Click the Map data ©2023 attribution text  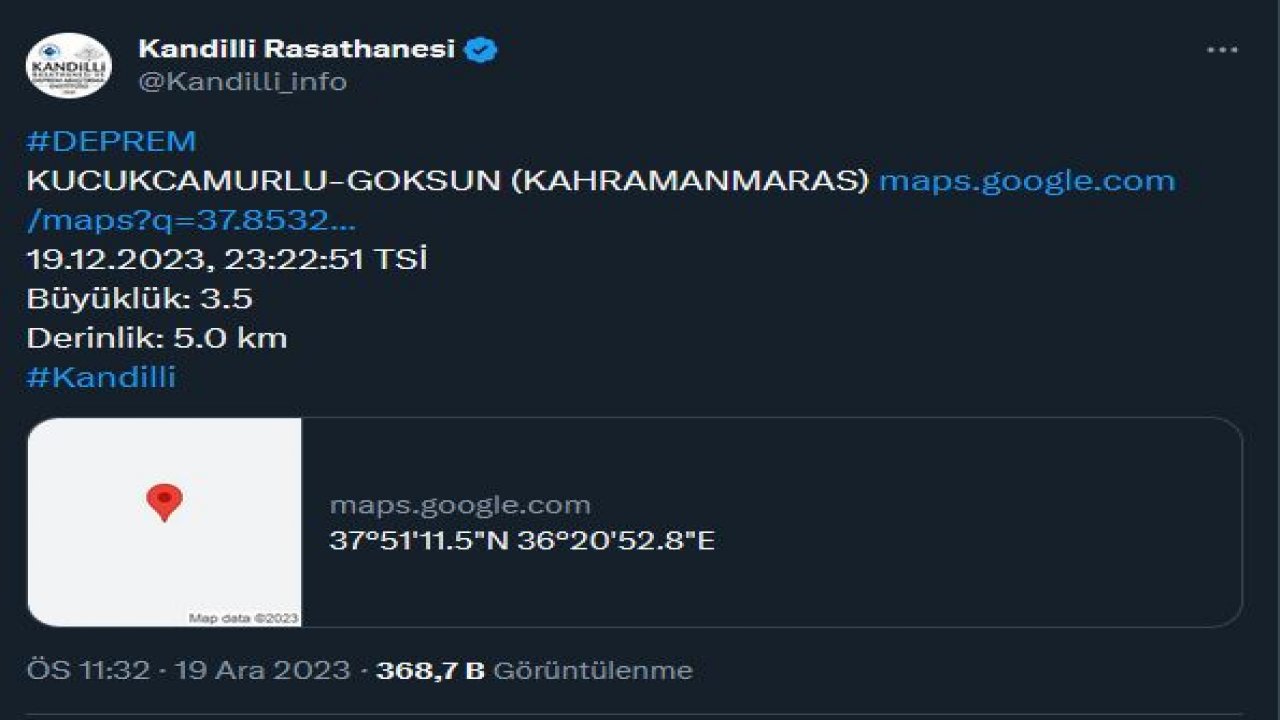[x=243, y=618]
